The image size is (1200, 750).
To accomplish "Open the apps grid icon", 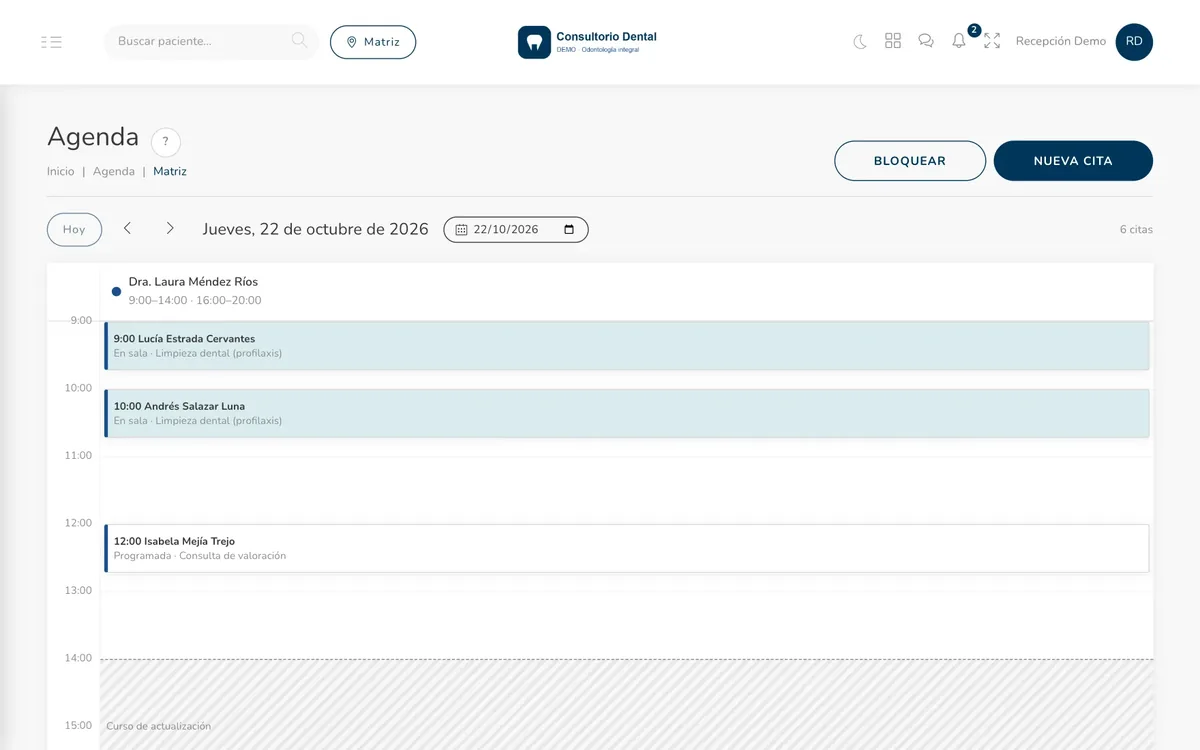I will click(x=893, y=41).
